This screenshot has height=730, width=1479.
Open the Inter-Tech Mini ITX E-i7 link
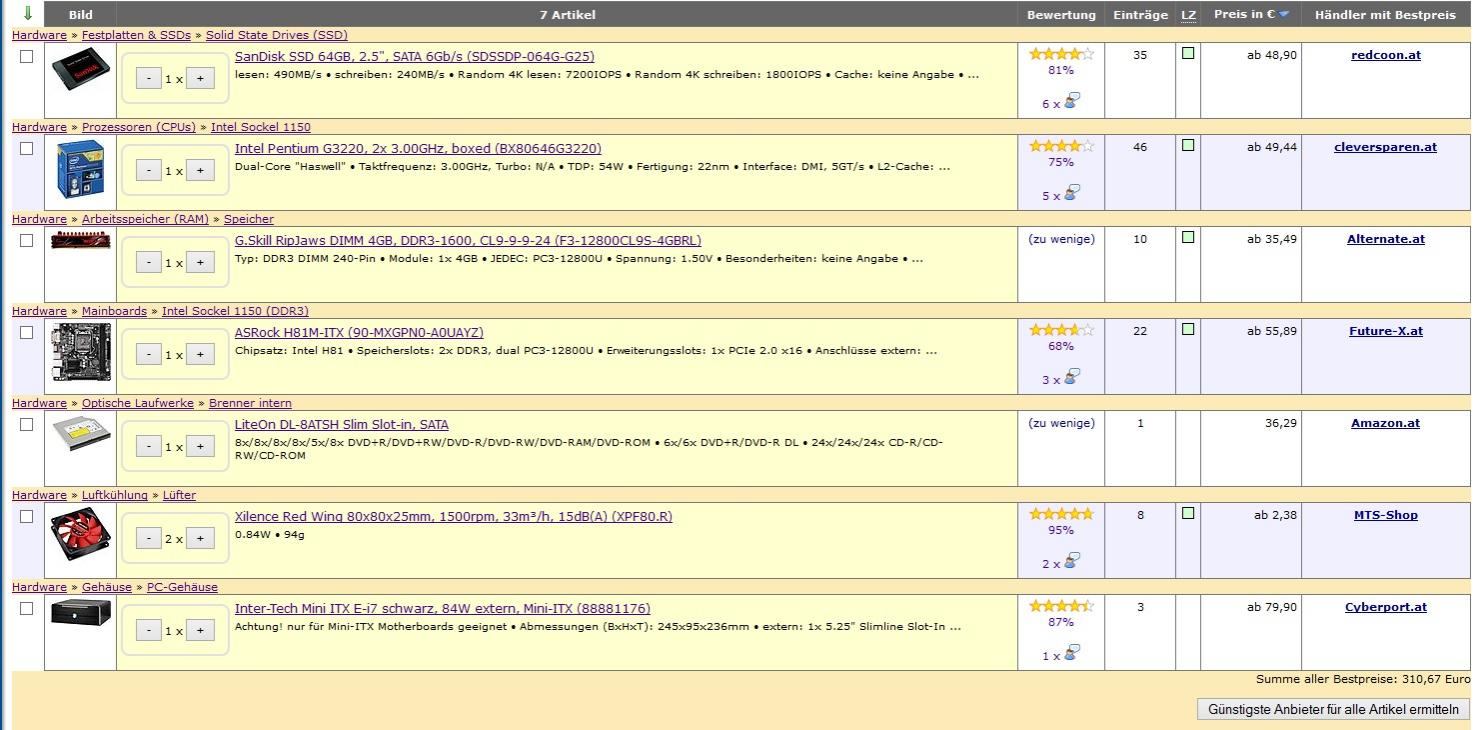(x=442, y=608)
